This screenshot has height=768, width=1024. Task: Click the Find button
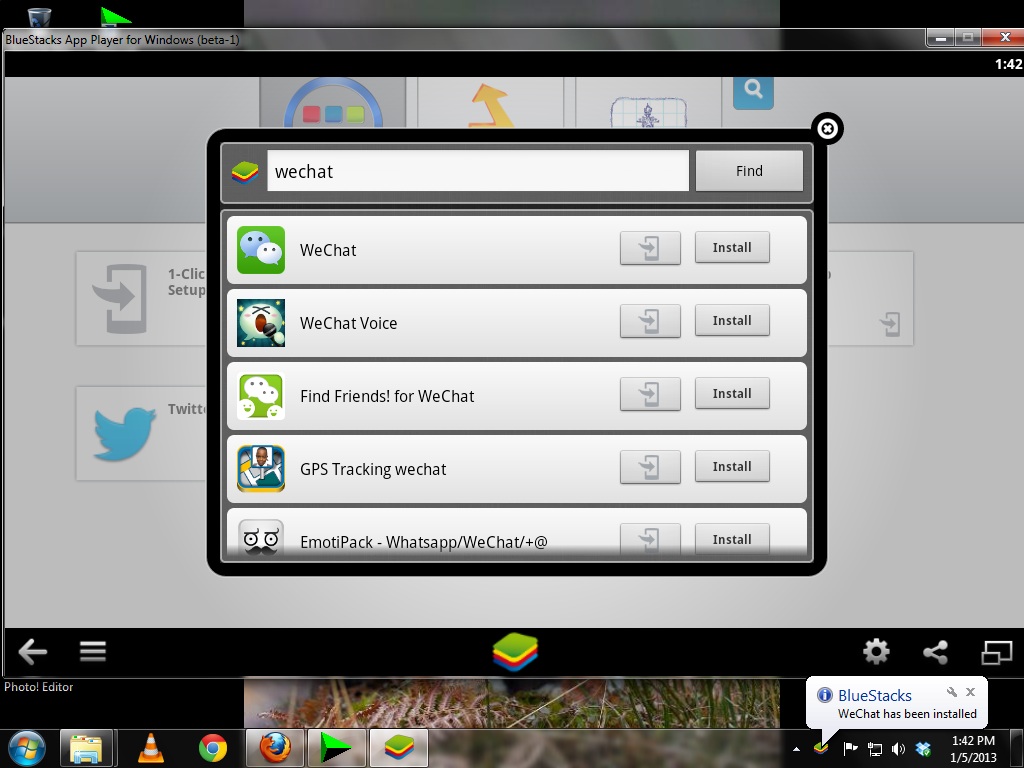click(x=749, y=171)
